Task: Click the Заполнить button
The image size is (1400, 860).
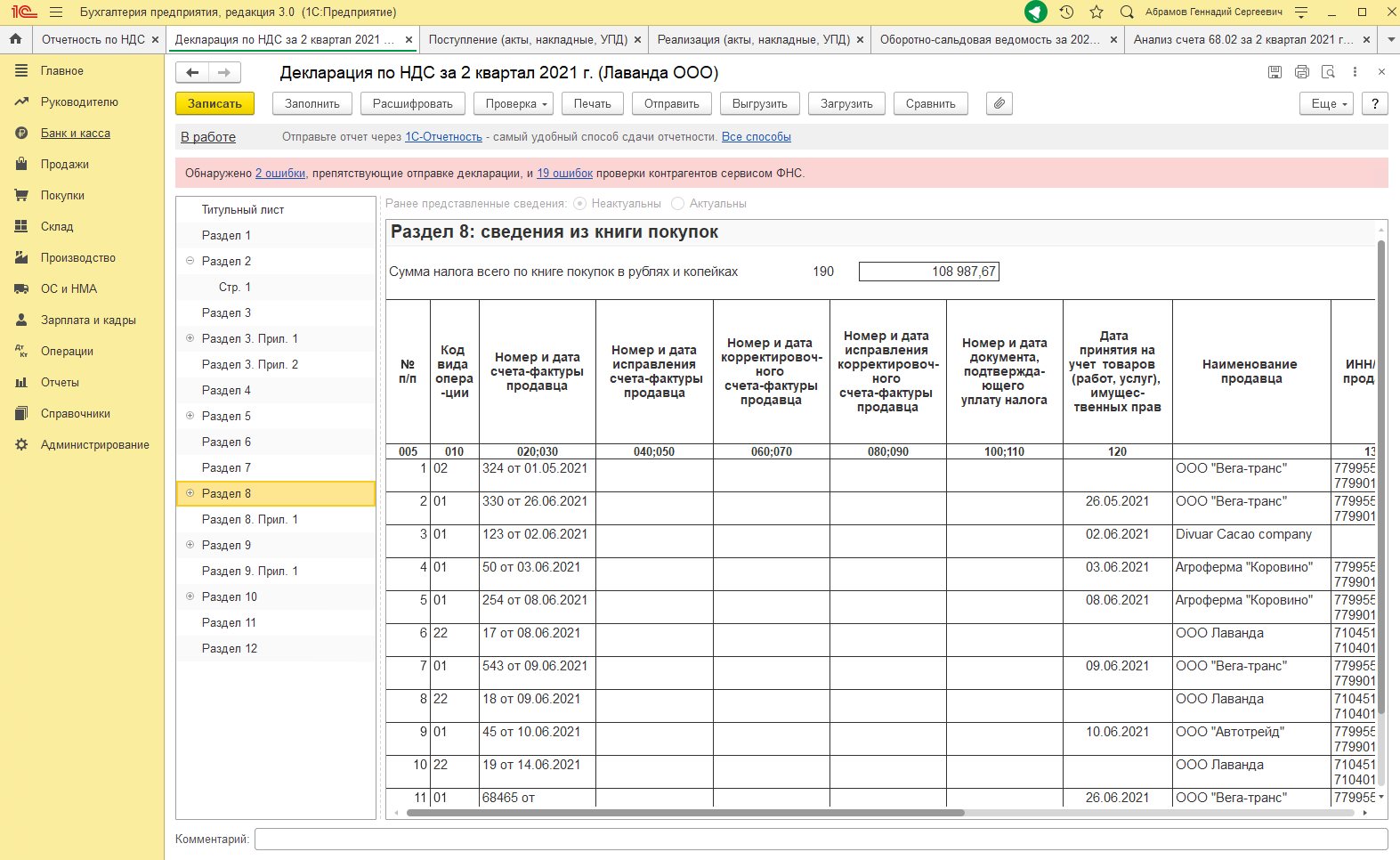Action: pos(312,104)
